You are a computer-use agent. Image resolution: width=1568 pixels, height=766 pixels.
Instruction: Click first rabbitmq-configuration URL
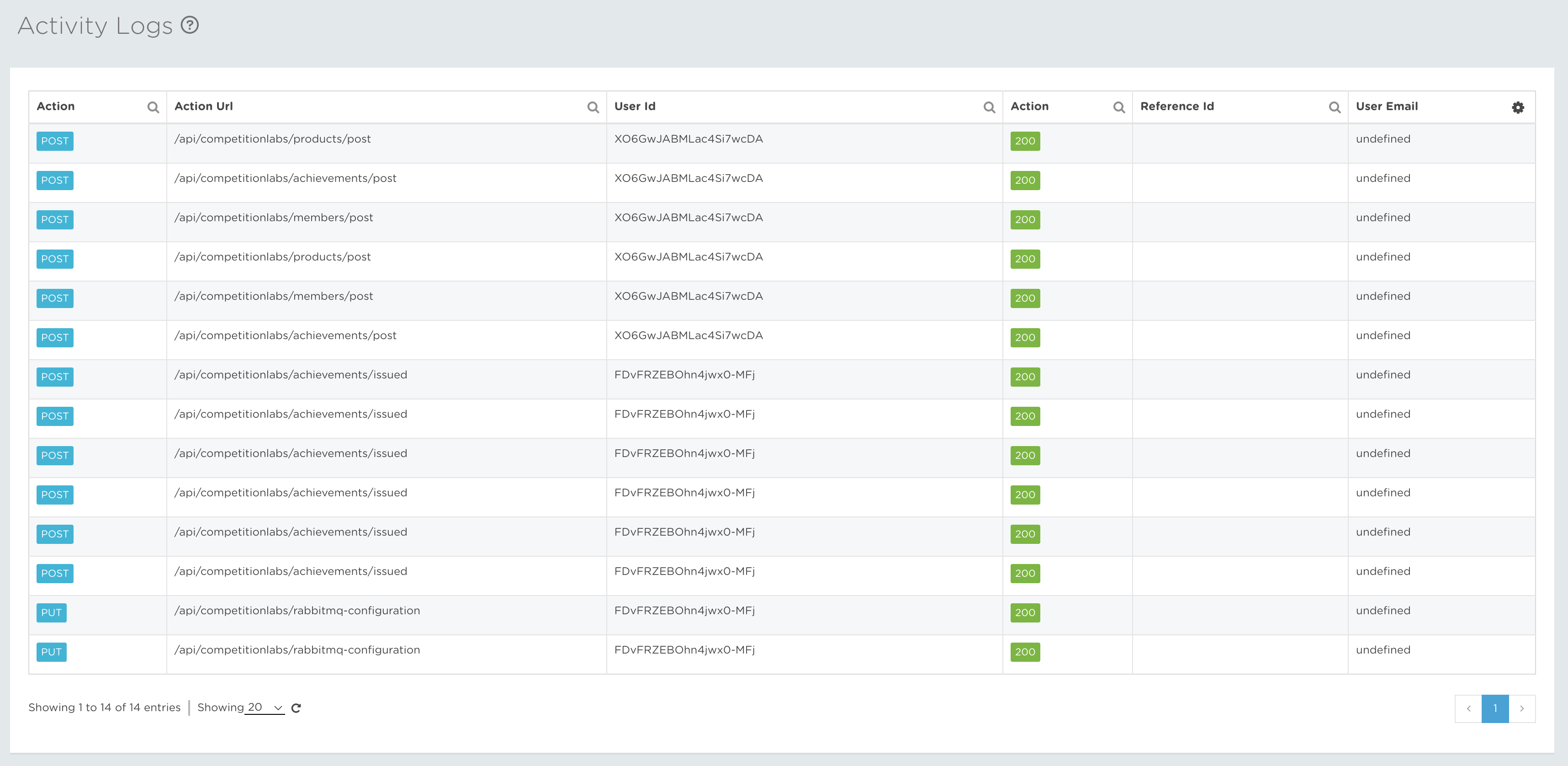point(297,611)
